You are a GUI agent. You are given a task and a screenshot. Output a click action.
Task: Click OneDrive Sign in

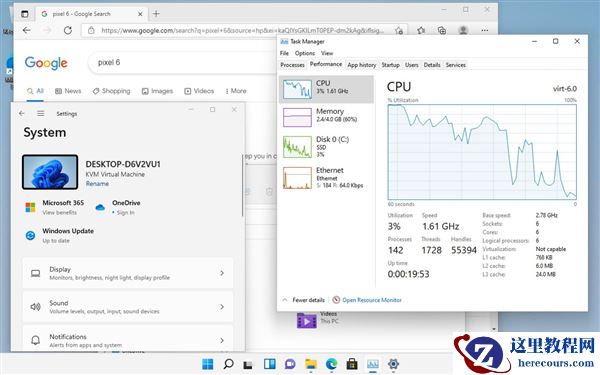pyautogui.click(x=126, y=212)
